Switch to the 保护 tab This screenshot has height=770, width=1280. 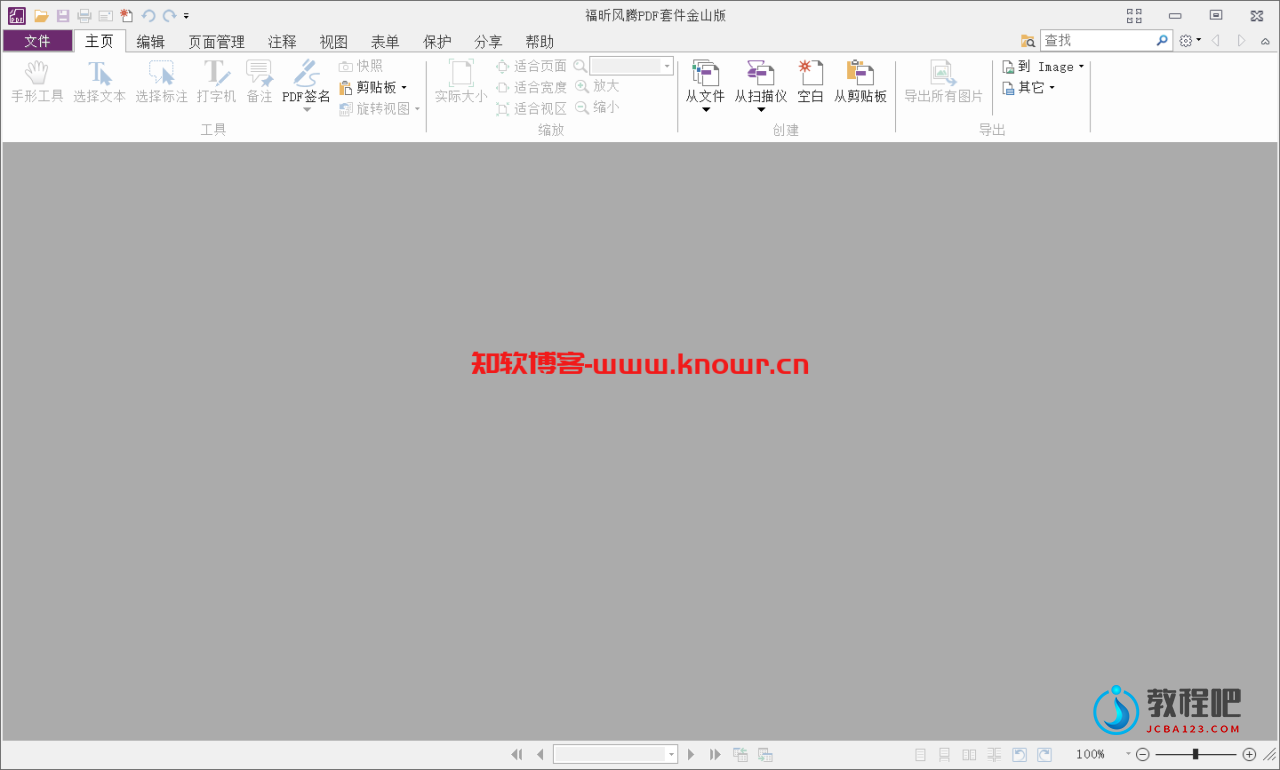(x=437, y=41)
